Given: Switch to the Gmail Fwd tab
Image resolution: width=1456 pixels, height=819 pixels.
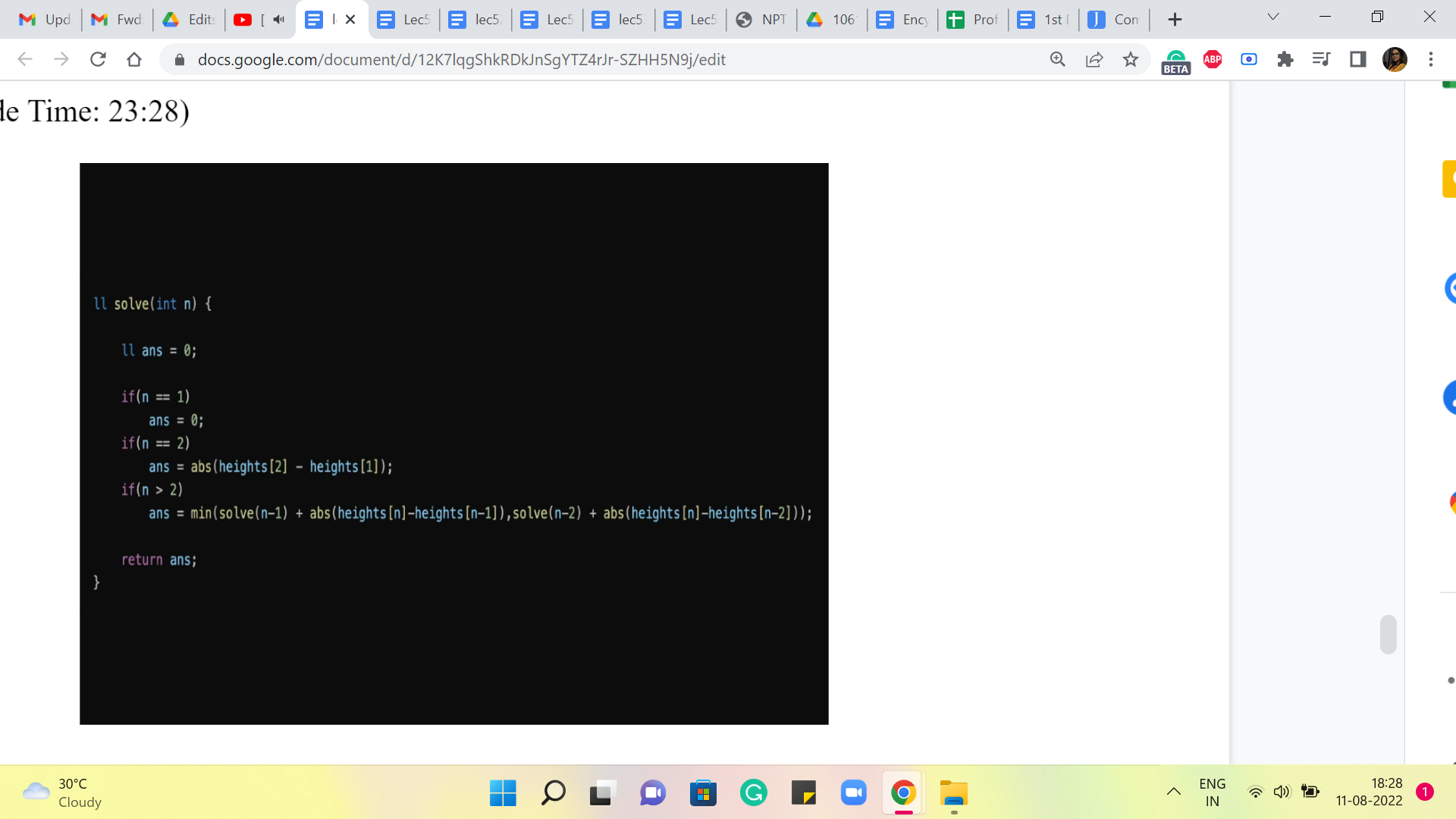Looking at the screenshot, I should pos(117,20).
